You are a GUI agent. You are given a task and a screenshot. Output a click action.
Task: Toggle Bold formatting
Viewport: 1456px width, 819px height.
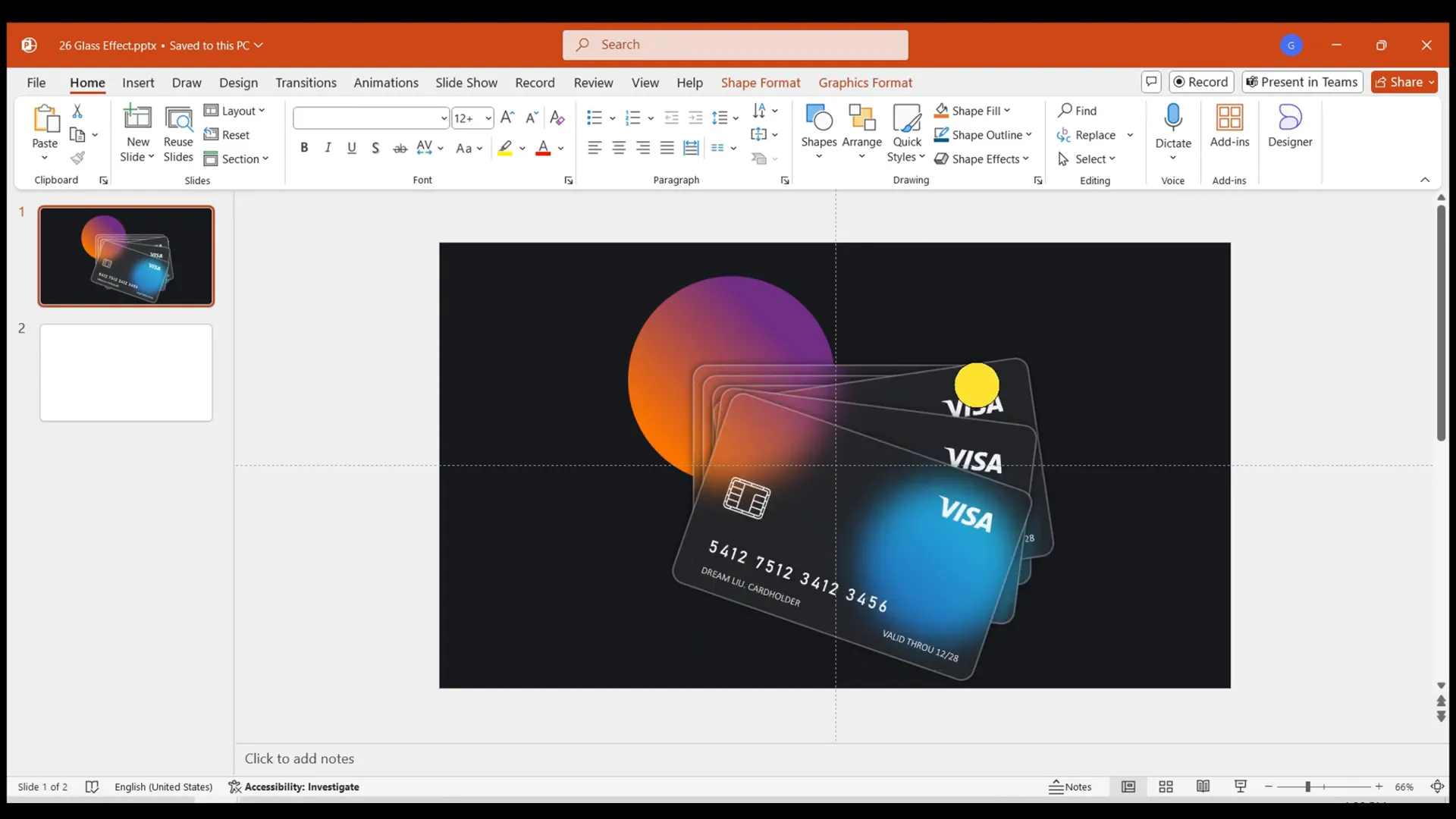click(x=304, y=148)
